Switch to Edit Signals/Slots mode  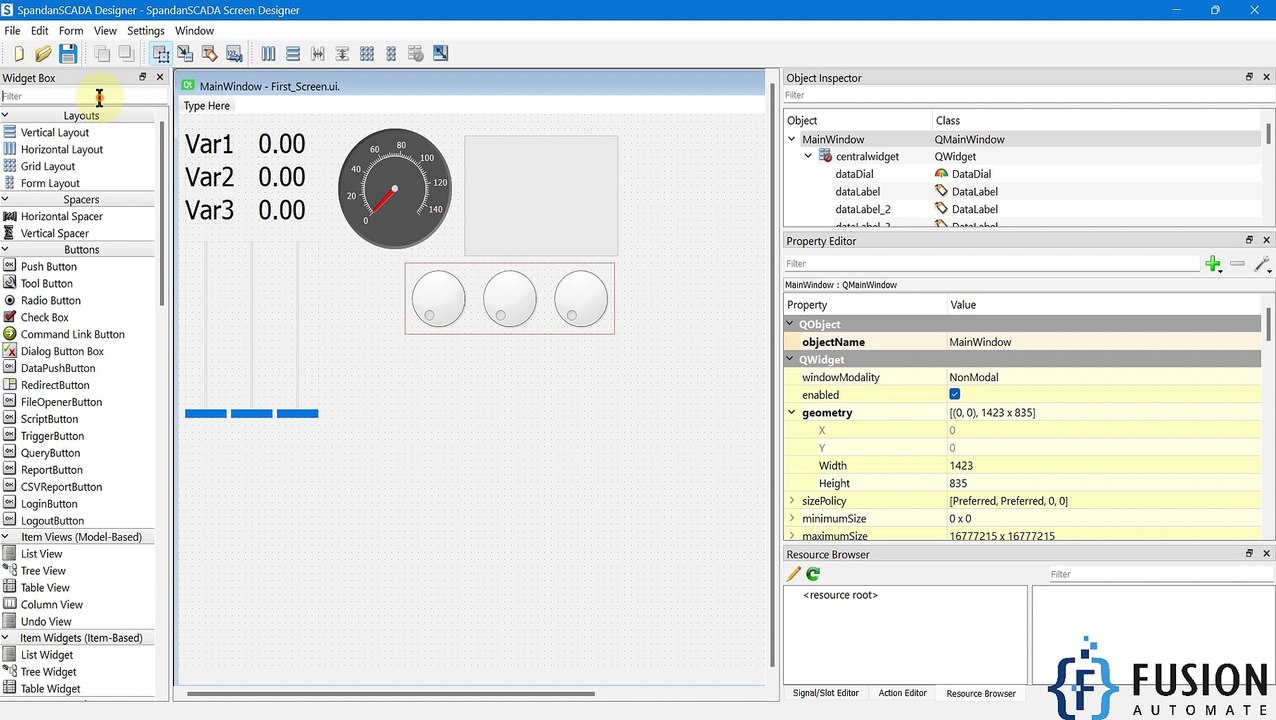[185, 54]
